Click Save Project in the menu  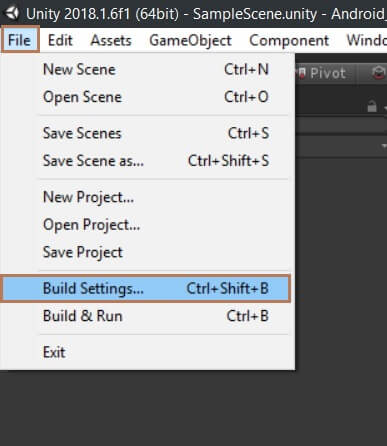click(x=148, y=252)
